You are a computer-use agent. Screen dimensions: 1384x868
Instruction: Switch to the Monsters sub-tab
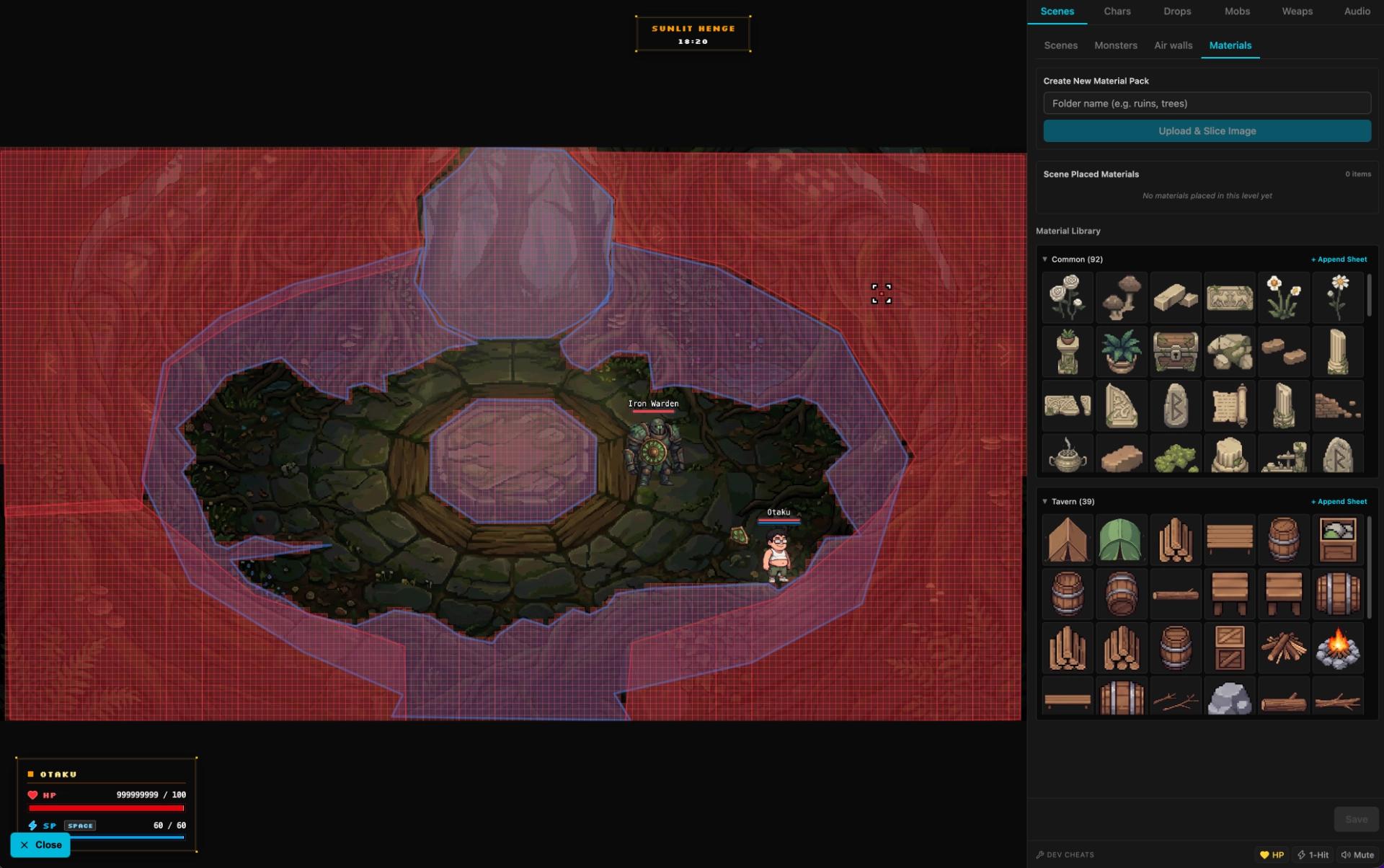1116,45
